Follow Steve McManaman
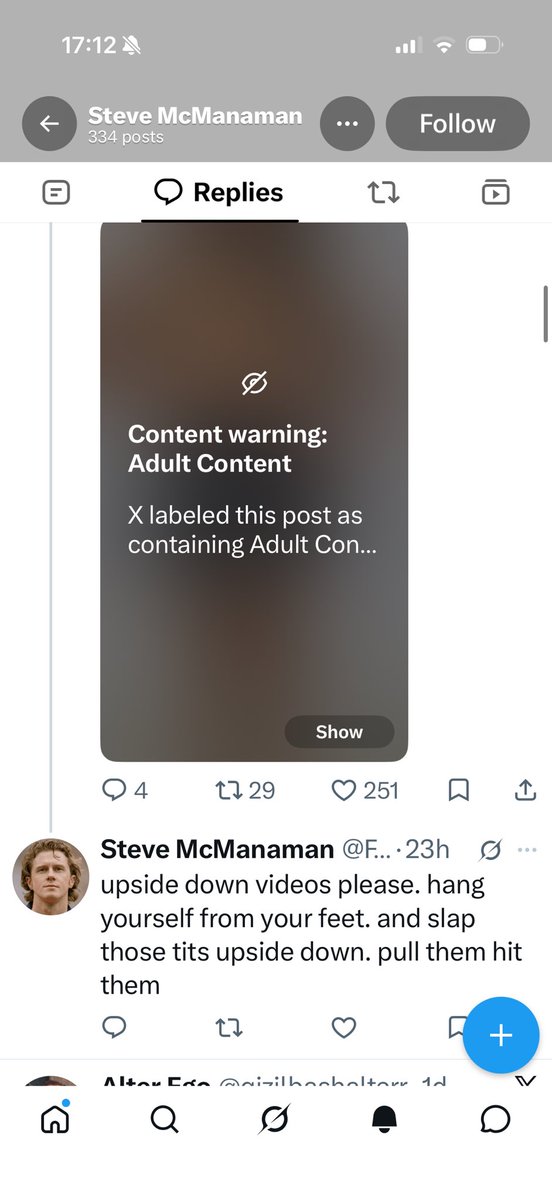The height and width of the screenshot is (1200, 552). click(457, 124)
